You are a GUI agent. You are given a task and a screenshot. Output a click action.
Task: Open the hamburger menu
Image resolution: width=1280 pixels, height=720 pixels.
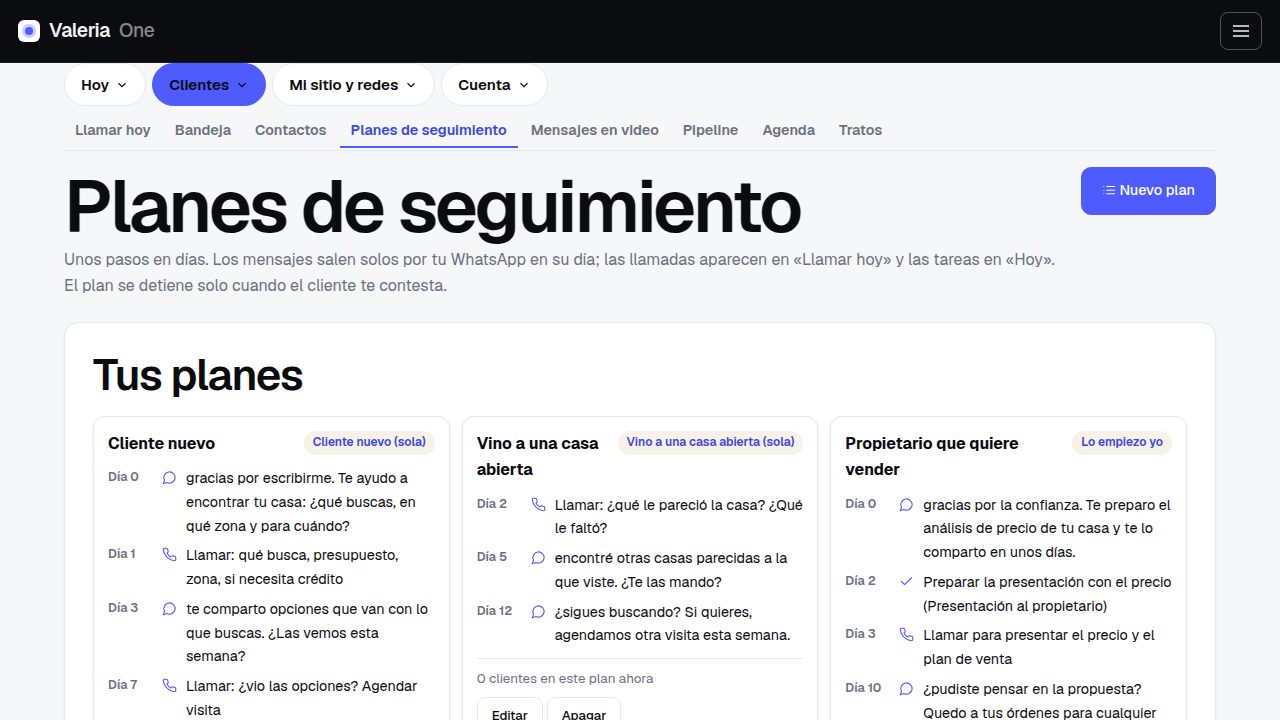1241,31
